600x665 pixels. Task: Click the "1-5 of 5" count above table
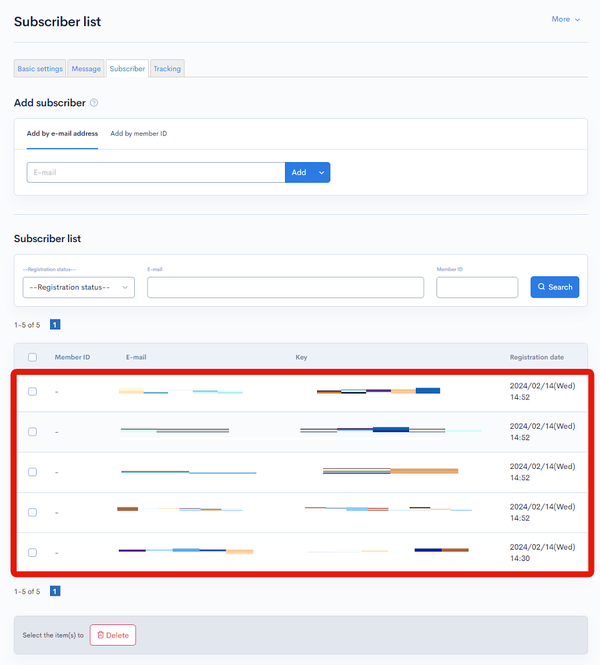click(x=27, y=325)
